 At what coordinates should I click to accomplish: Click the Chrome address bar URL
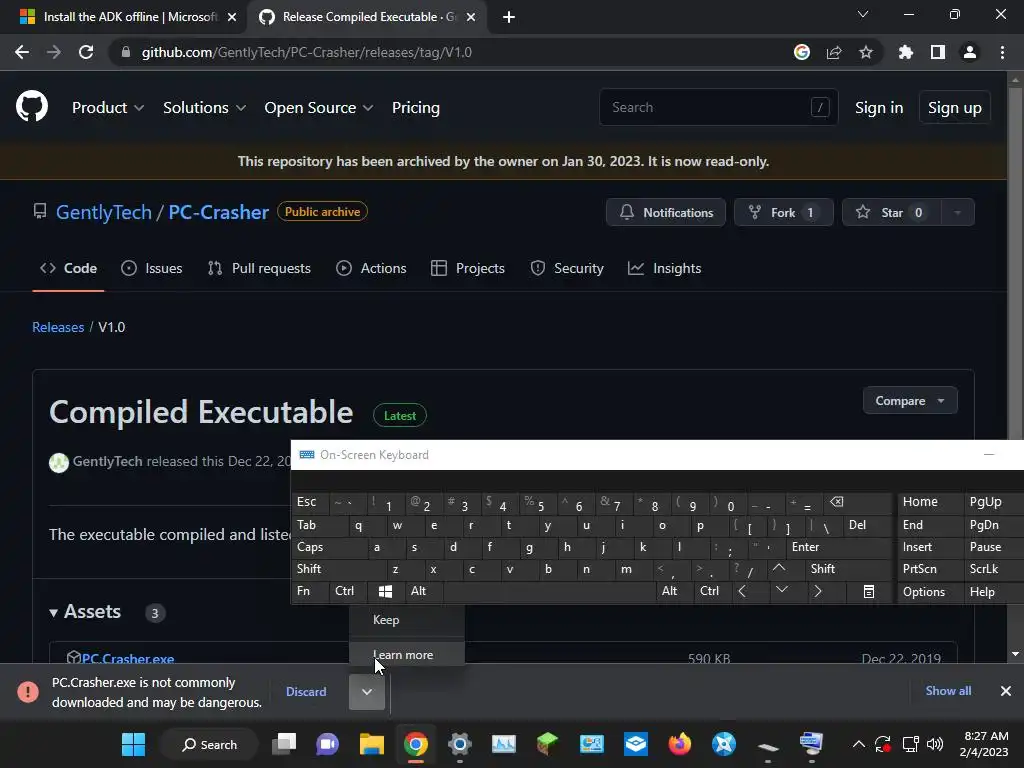tap(306, 52)
